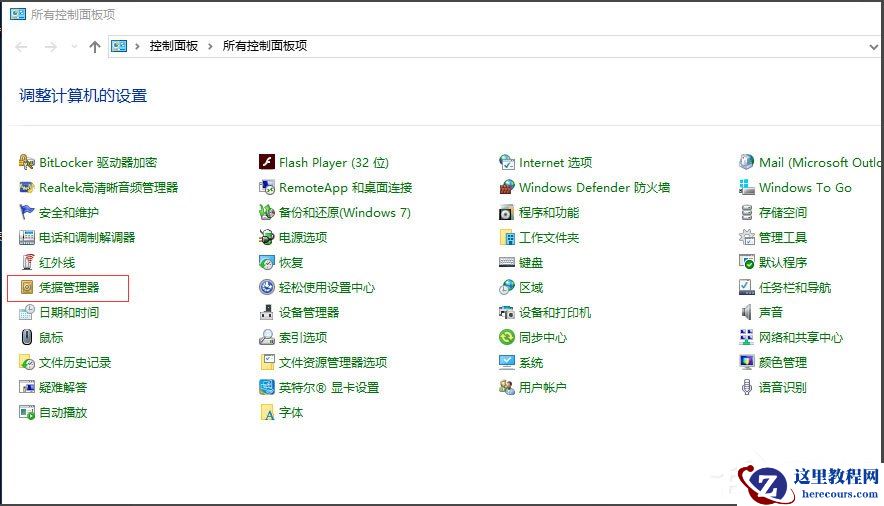
Task: Click the 文件资源管理器选项 icon
Action: click(x=267, y=362)
